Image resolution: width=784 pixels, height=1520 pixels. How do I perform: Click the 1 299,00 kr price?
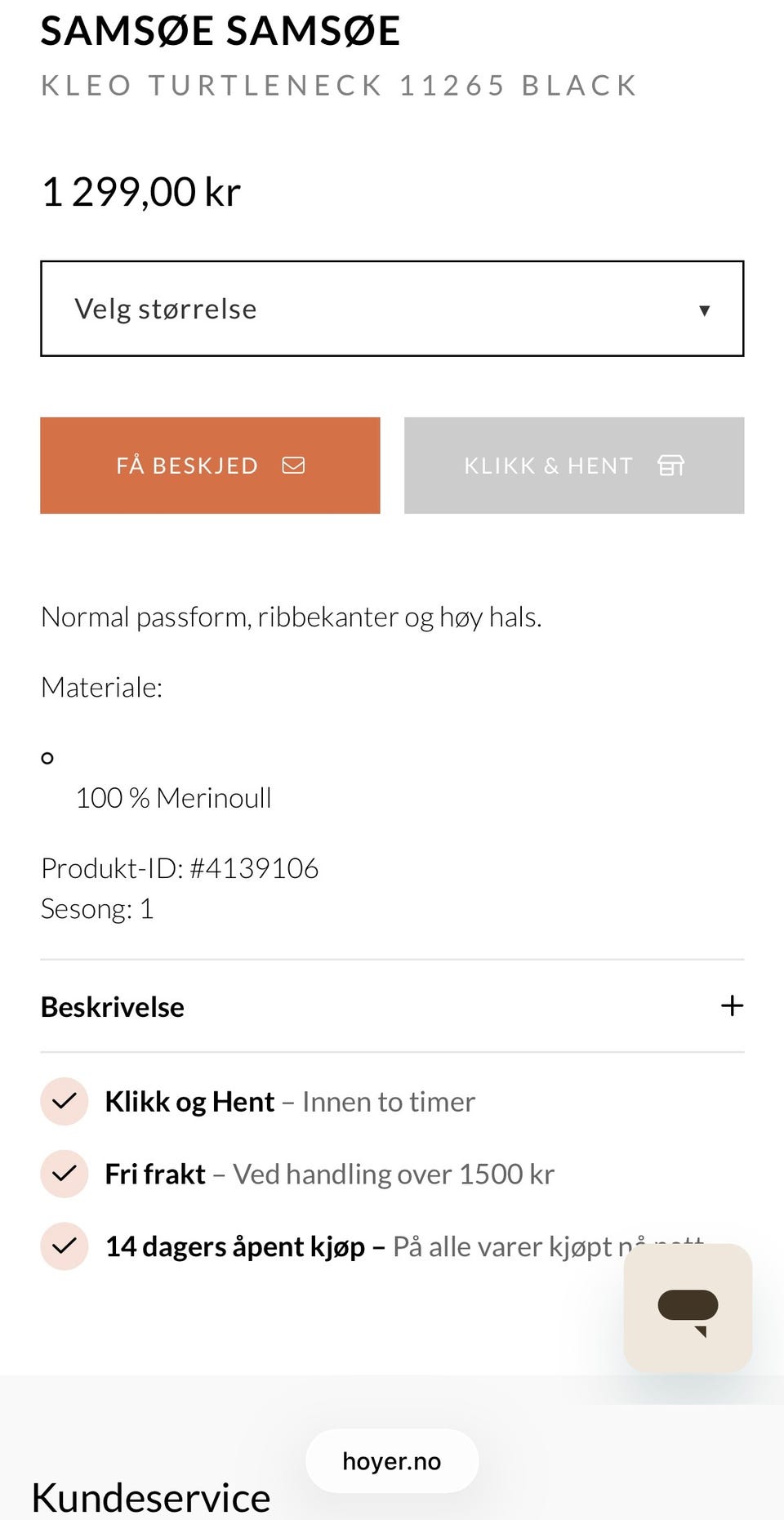(x=141, y=193)
